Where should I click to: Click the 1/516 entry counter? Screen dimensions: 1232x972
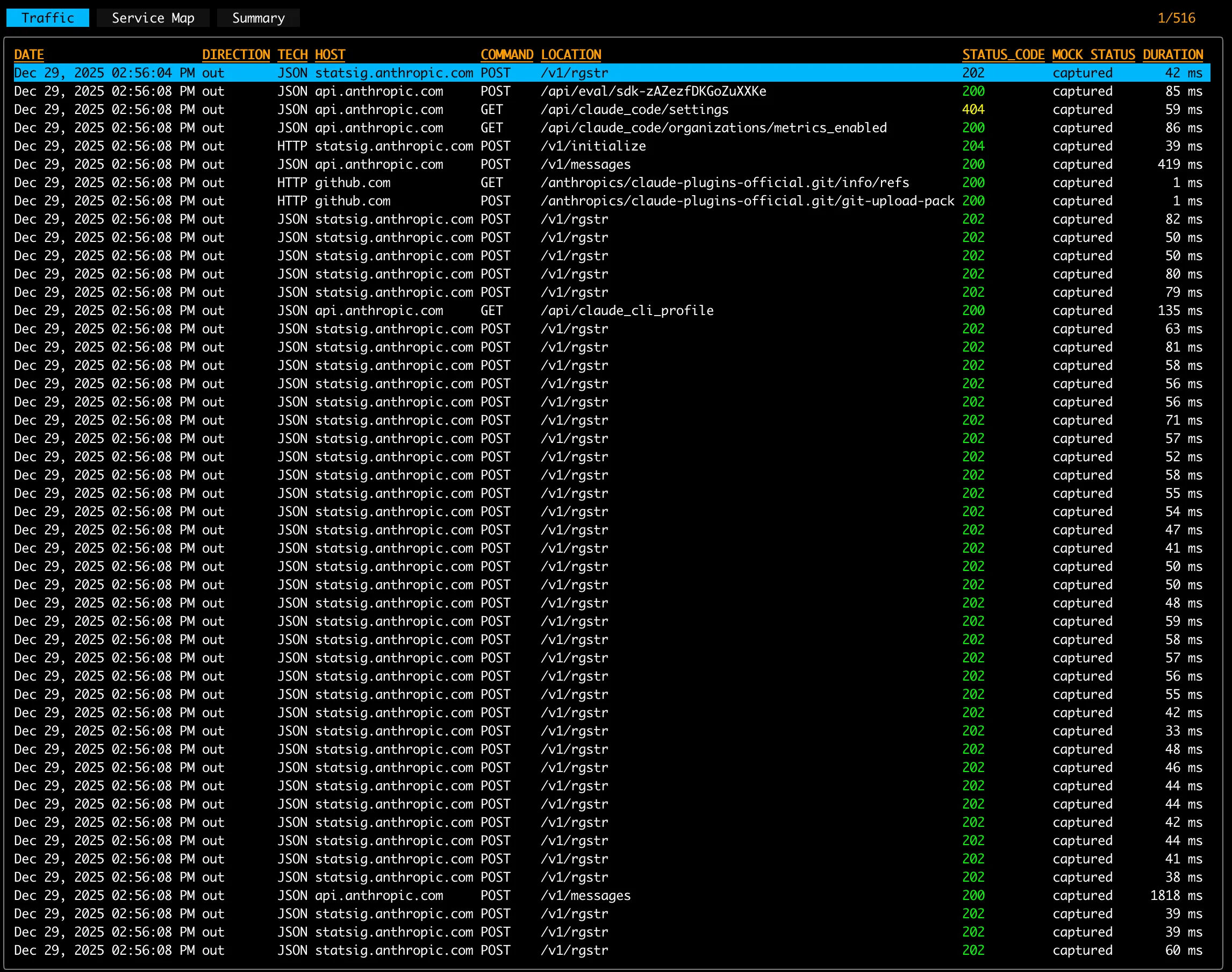click(1178, 18)
